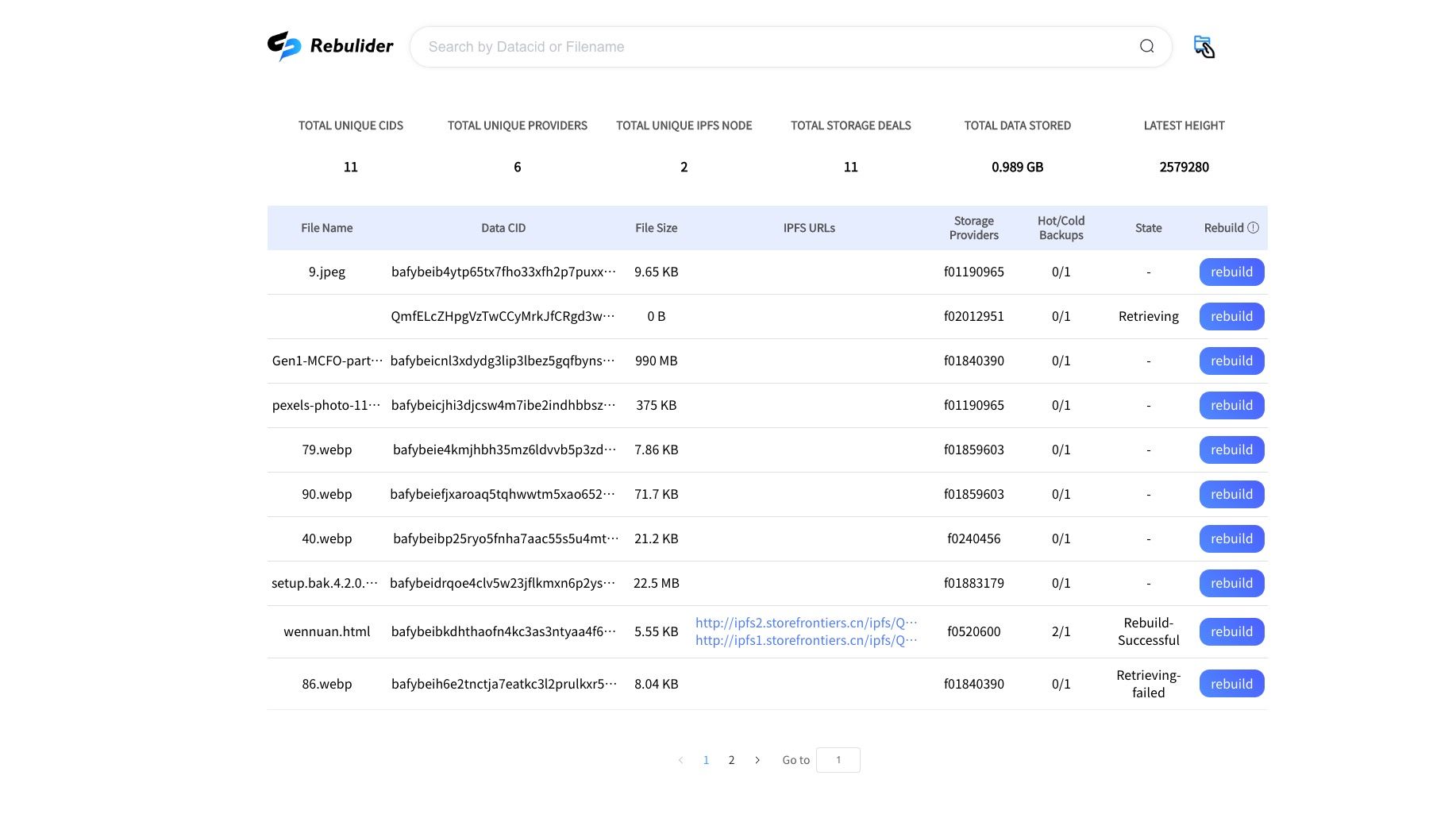Go to next page arrow
Screen dimensions: 1456x822
click(757, 760)
